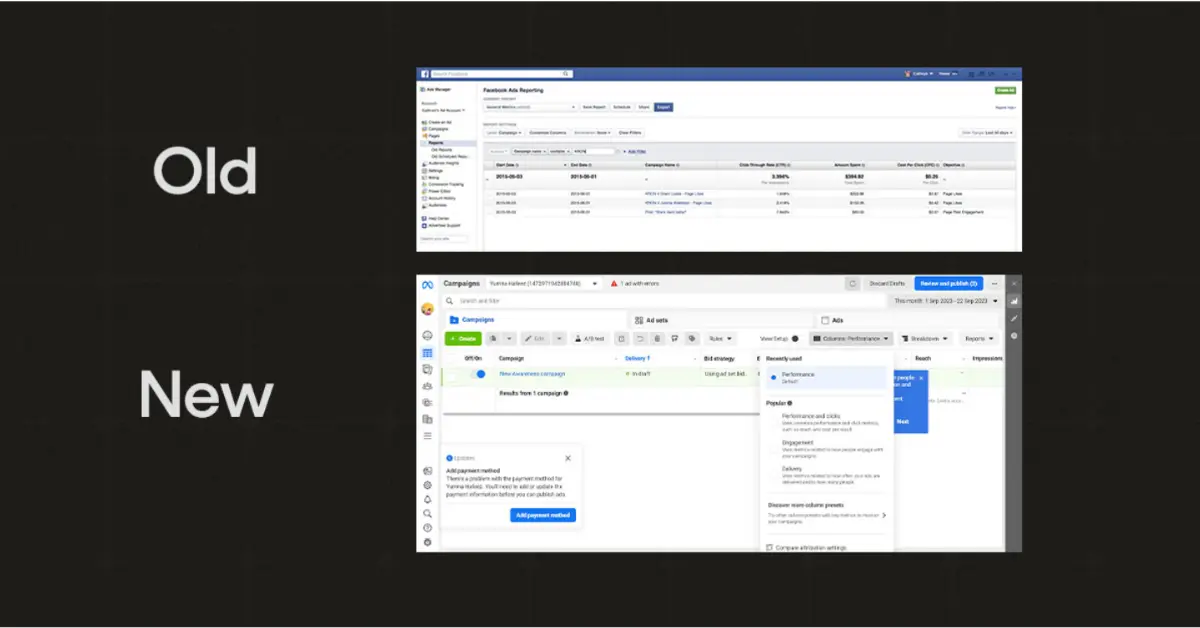Open the This month date range dropdown
This screenshot has height=628, width=1200.
(x=945, y=301)
